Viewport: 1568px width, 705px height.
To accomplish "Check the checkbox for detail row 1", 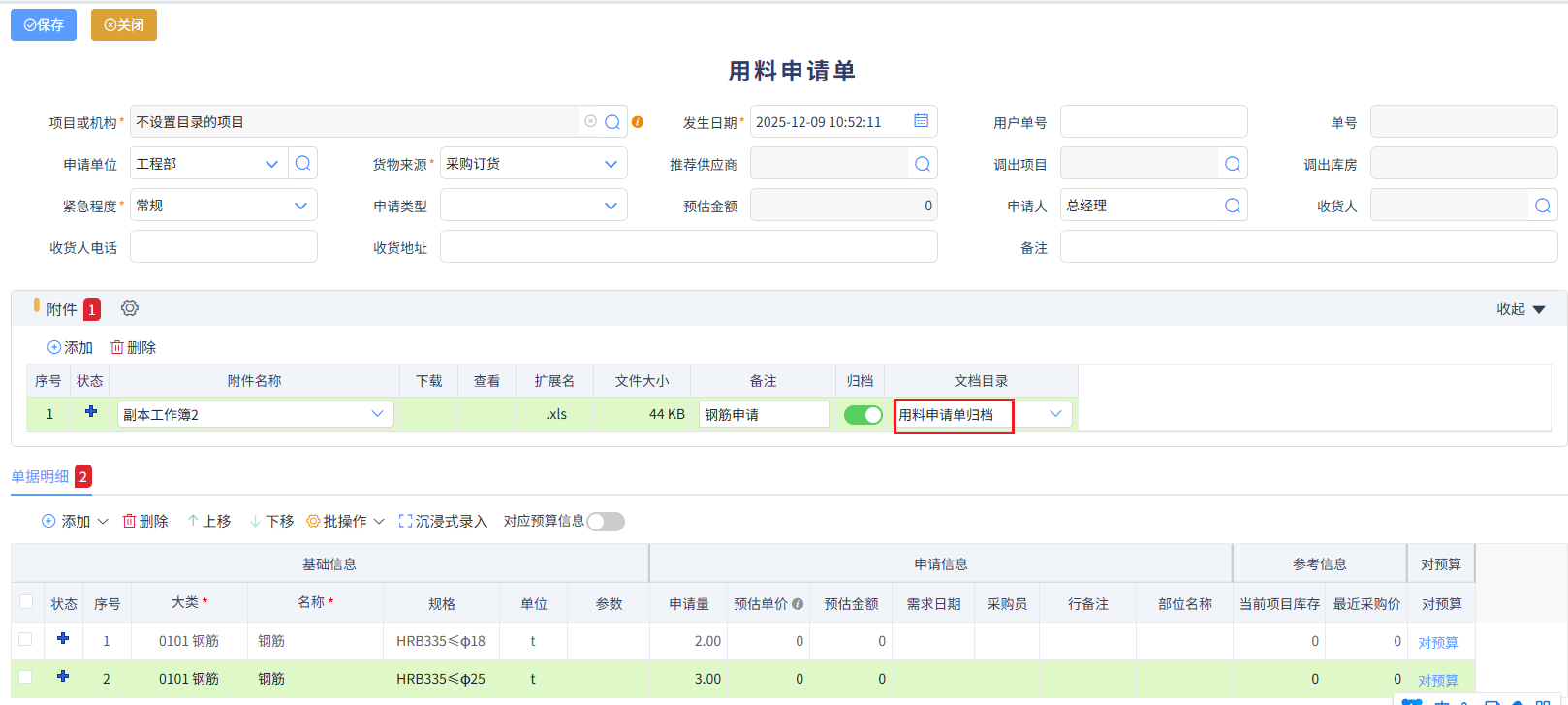I will pos(26,640).
